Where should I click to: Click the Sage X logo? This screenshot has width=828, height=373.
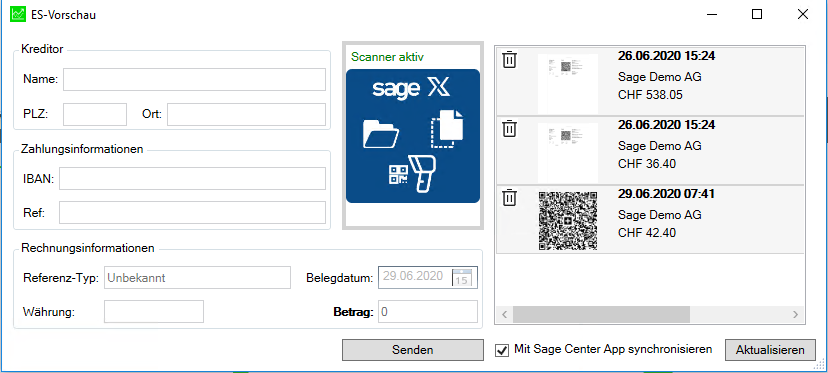411,89
